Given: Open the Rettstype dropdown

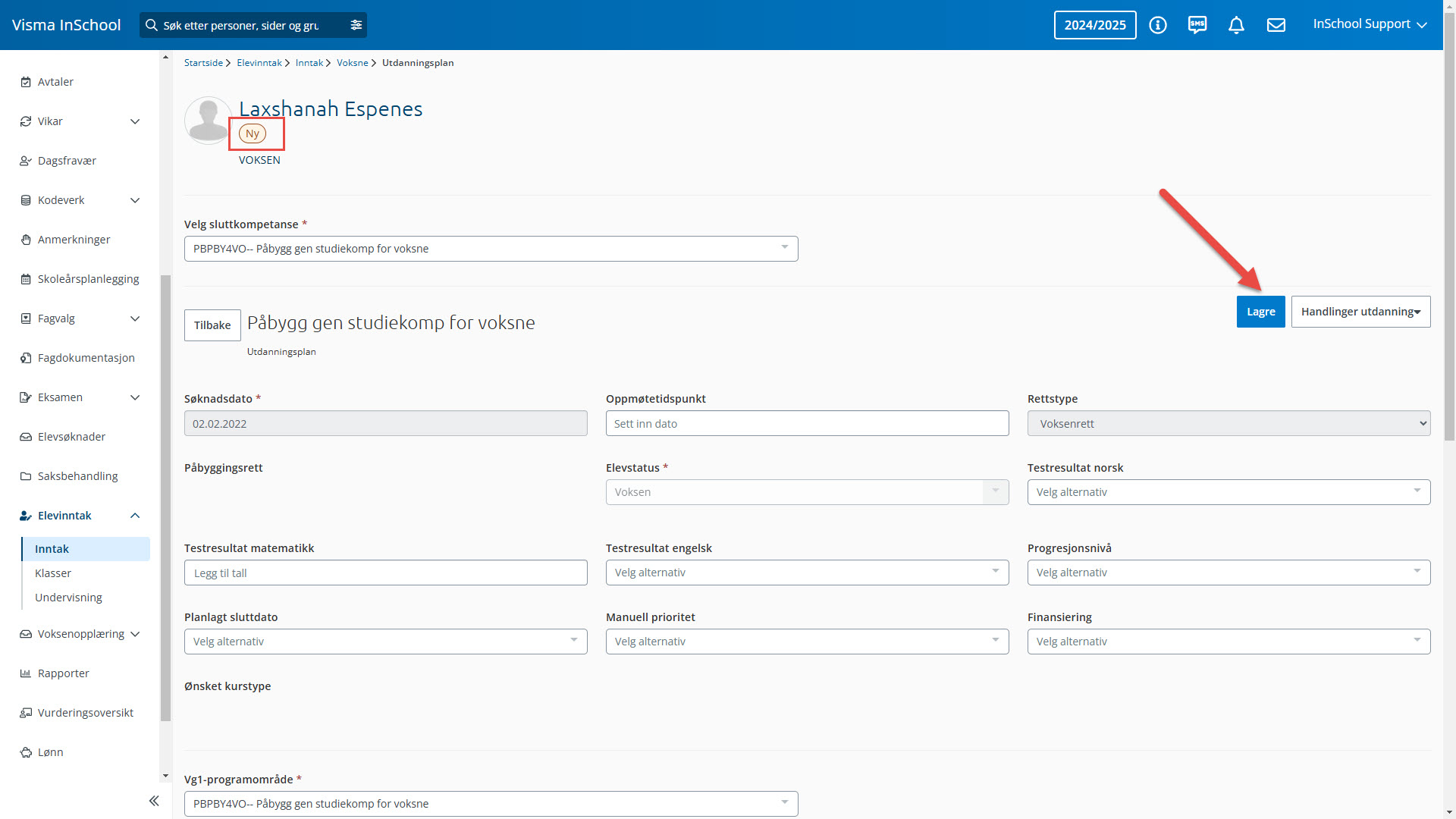Looking at the screenshot, I should coord(1228,424).
